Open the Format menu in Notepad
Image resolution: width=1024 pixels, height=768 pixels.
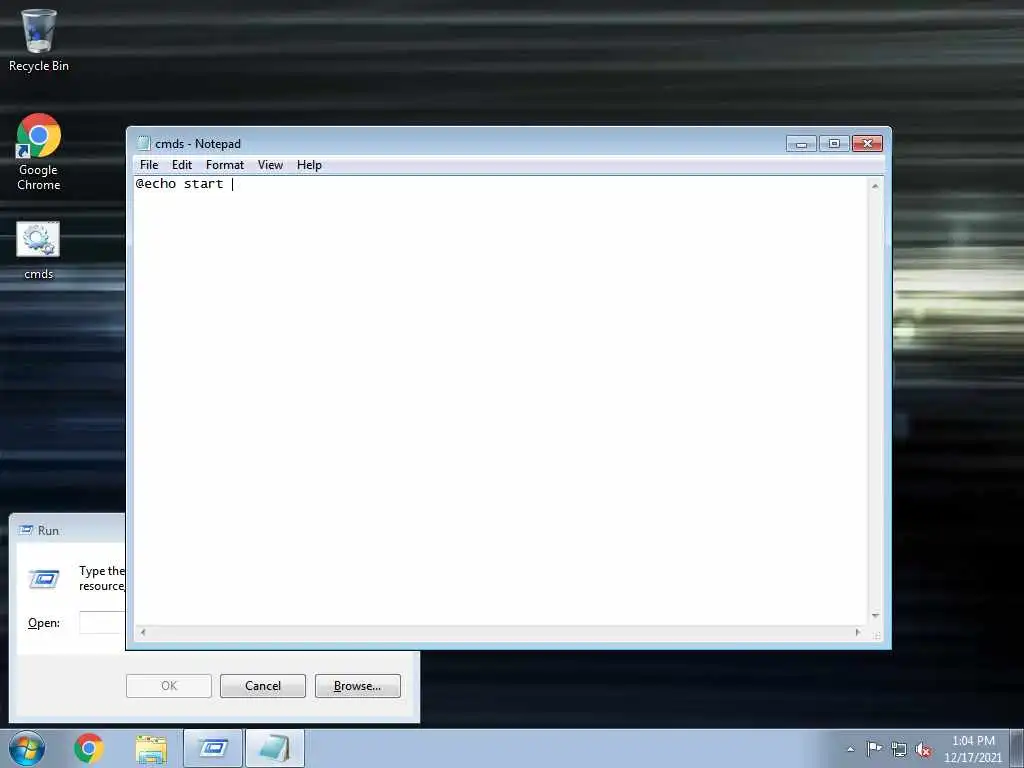[225, 165]
